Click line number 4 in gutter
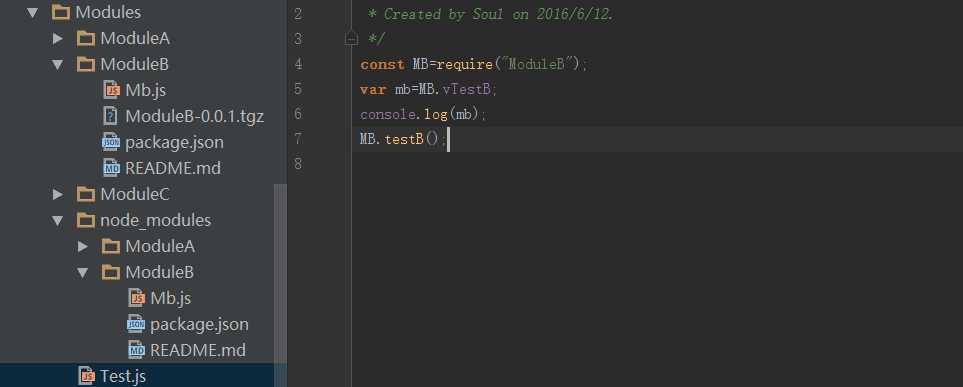 (298, 64)
